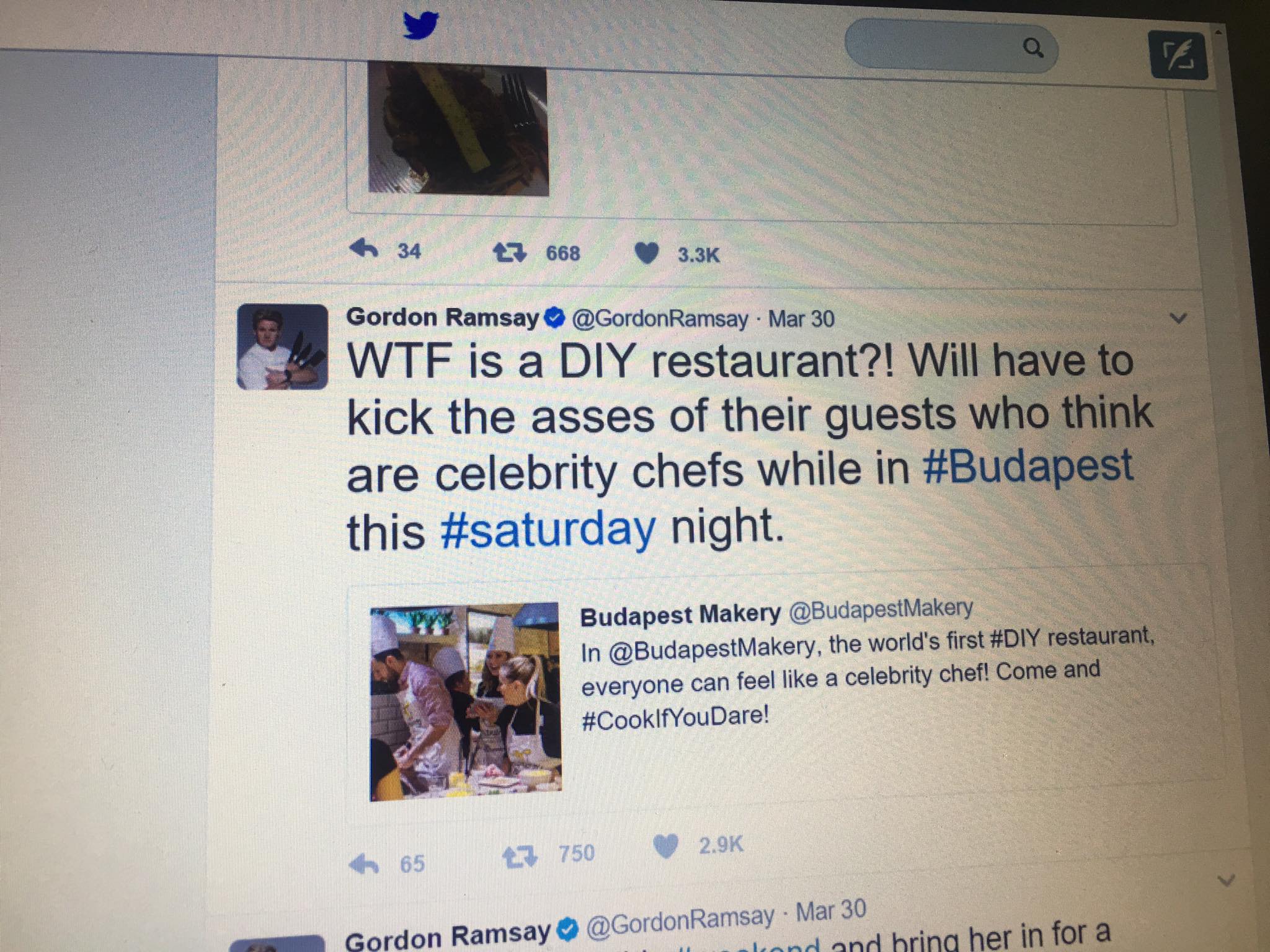Reply to the DIY restaurant tweet
The image size is (1270, 952).
pos(364,863)
